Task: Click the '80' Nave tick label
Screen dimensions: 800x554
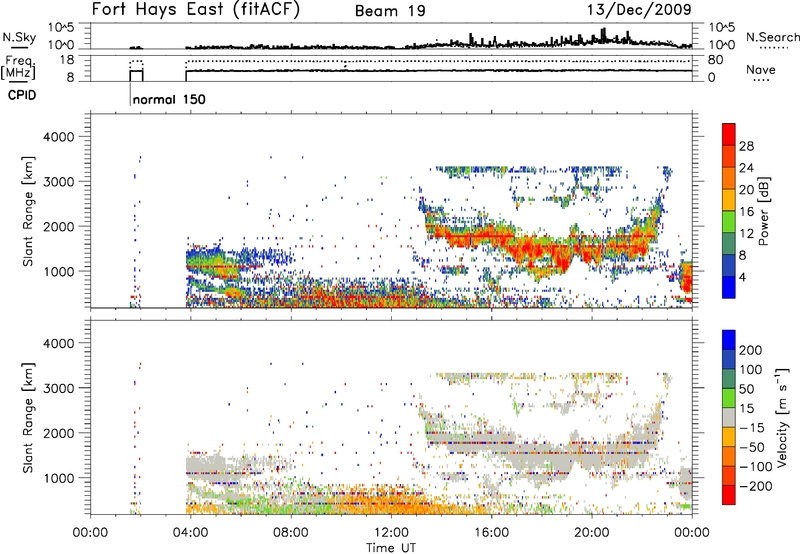Action: (x=715, y=60)
